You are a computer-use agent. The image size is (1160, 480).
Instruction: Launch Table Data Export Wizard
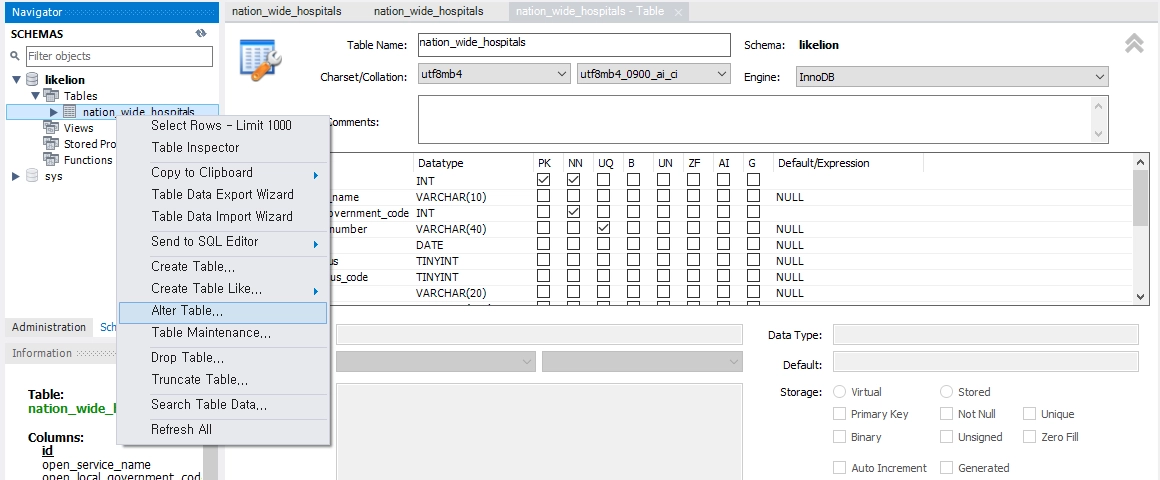click(x=223, y=195)
